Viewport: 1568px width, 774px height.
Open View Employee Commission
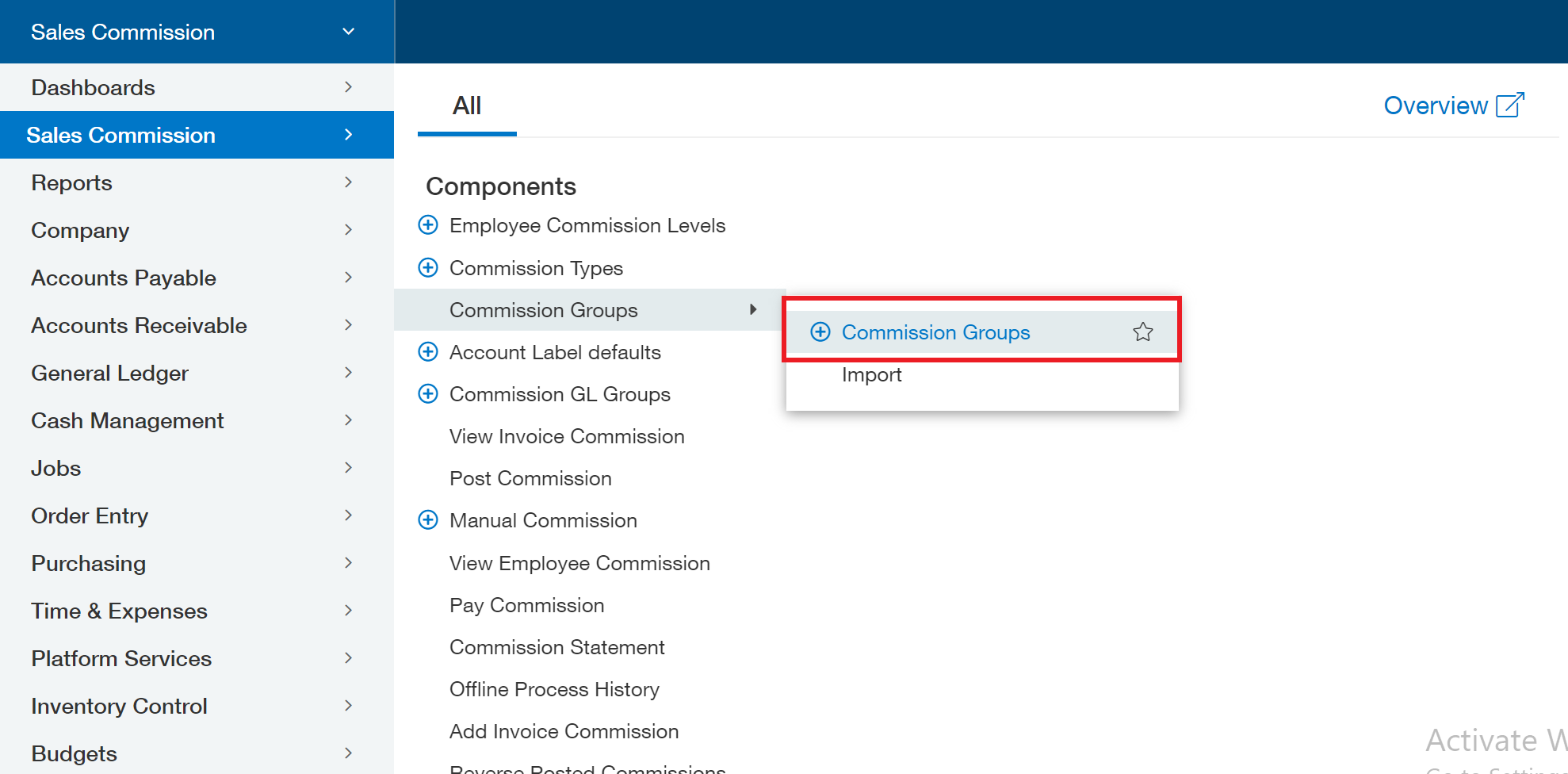click(x=579, y=563)
